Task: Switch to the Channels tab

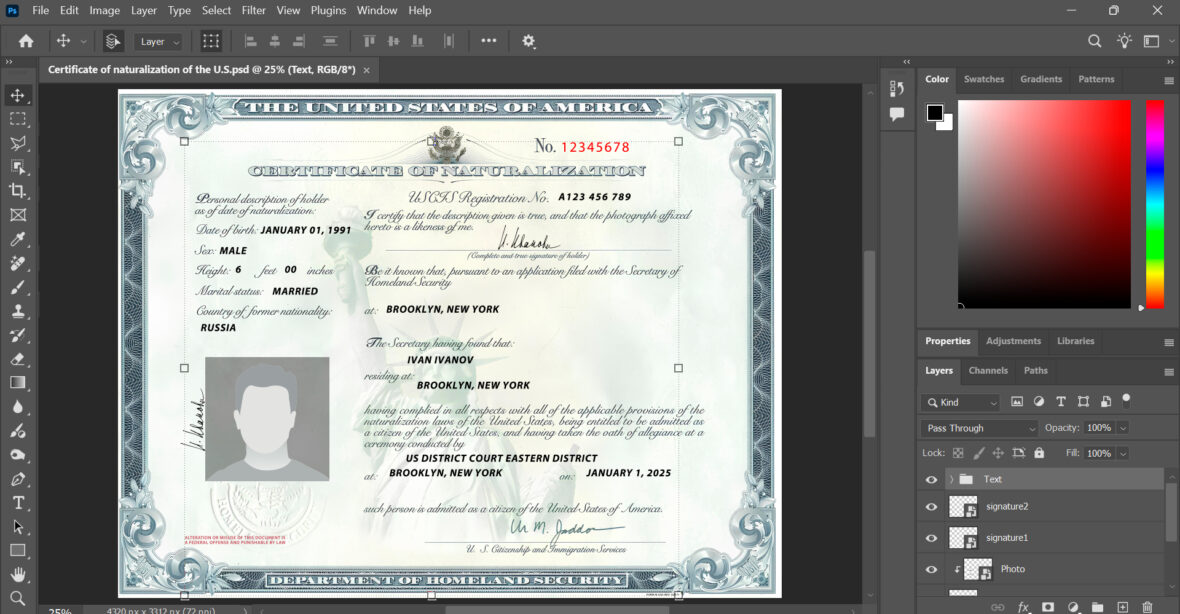Action: pyautogui.click(x=988, y=370)
